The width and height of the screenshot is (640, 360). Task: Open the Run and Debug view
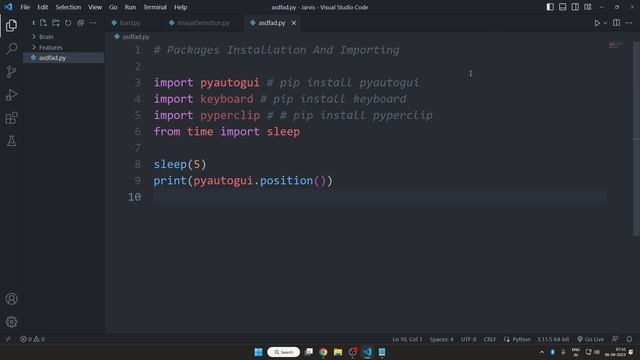(x=11, y=95)
